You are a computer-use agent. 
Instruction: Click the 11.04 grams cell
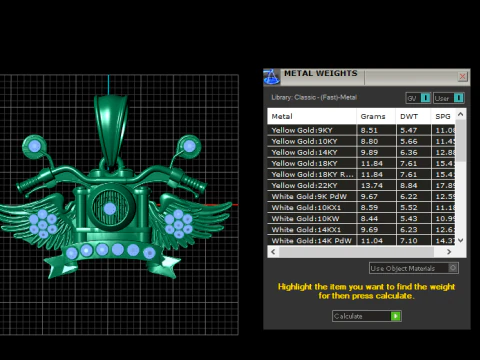(376, 240)
